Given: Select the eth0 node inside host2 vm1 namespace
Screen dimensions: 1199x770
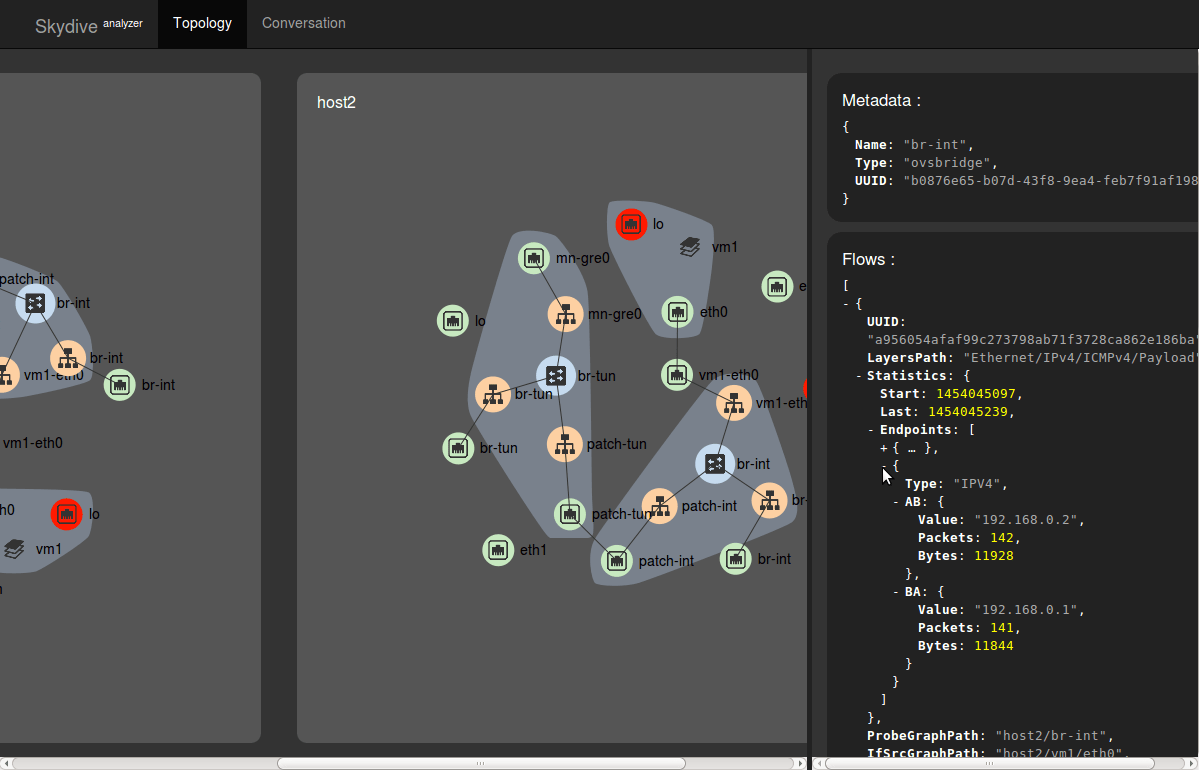Looking at the screenshot, I should point(677,312).
